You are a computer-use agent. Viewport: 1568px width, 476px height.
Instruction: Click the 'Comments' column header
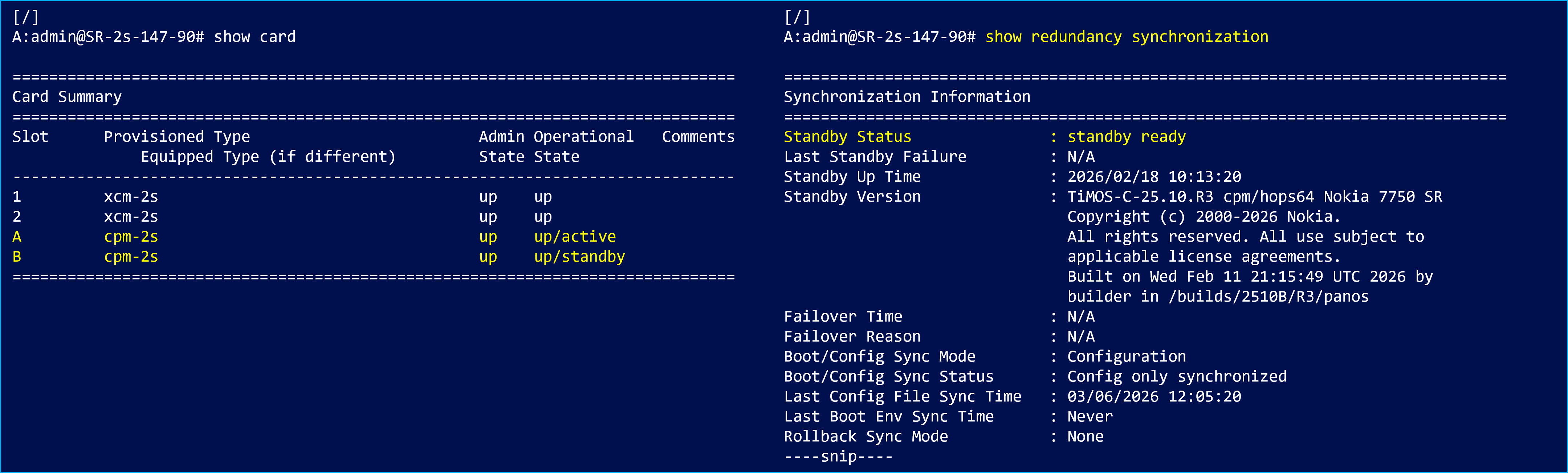tap(697, 137)
